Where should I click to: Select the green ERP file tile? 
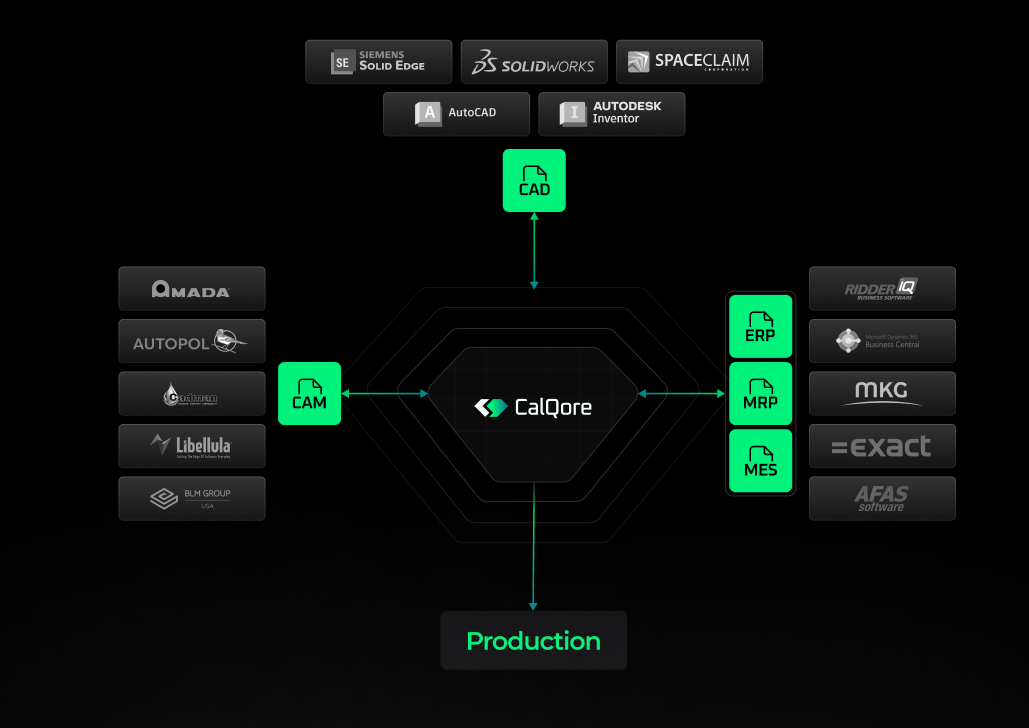[x=760, y=326]
